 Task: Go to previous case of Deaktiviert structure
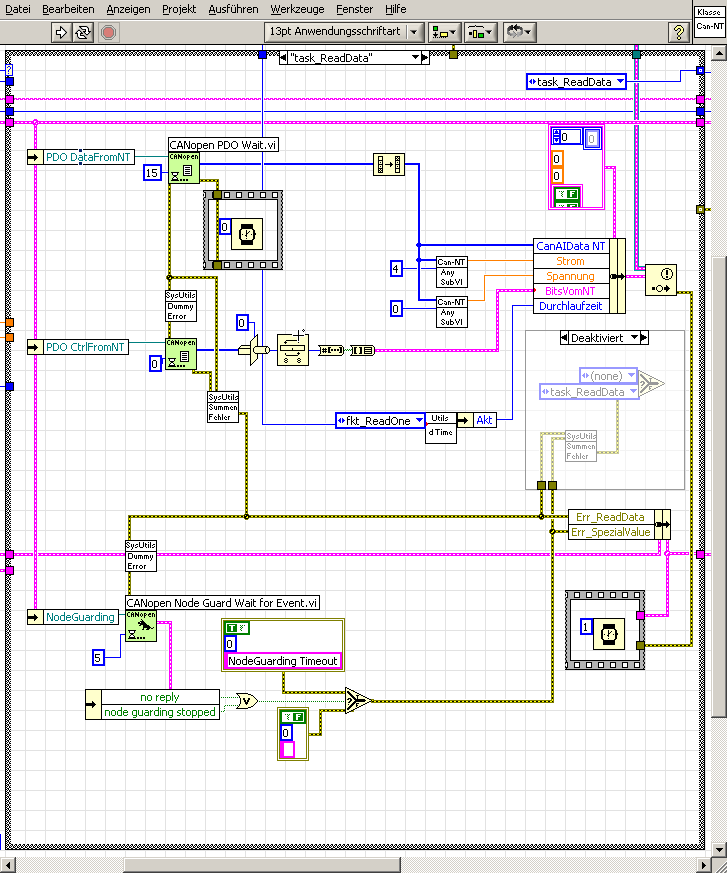(x=564, y=337)
